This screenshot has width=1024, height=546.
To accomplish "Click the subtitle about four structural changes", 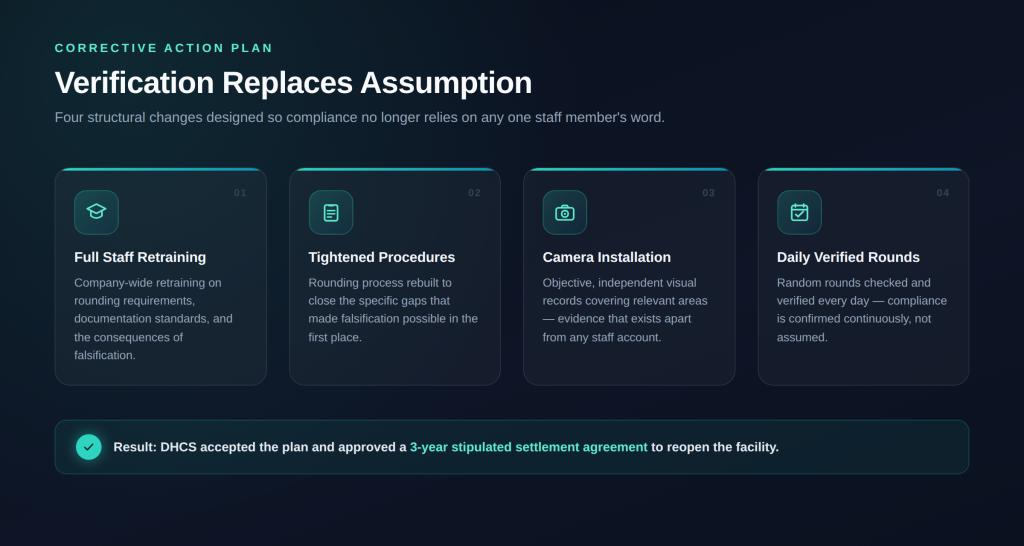I will point(360,118).
